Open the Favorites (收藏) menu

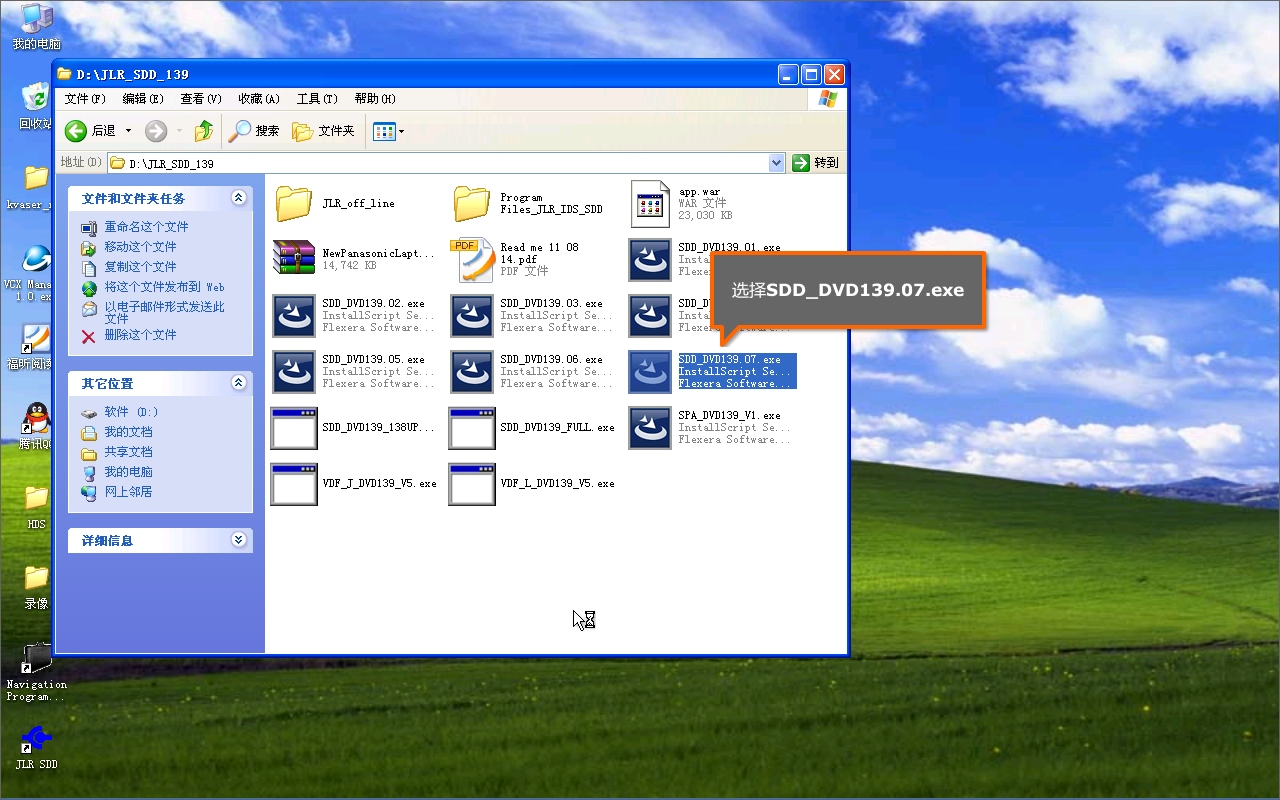coord(258,99)
